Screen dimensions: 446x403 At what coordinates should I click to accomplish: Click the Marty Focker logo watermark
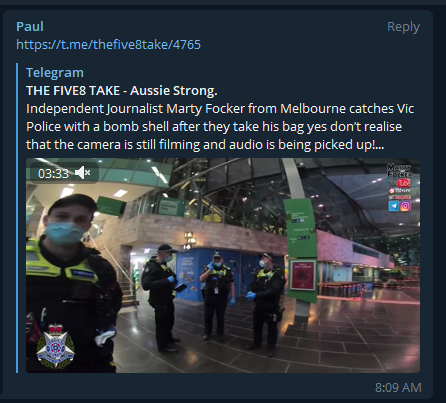click(400, 171)
